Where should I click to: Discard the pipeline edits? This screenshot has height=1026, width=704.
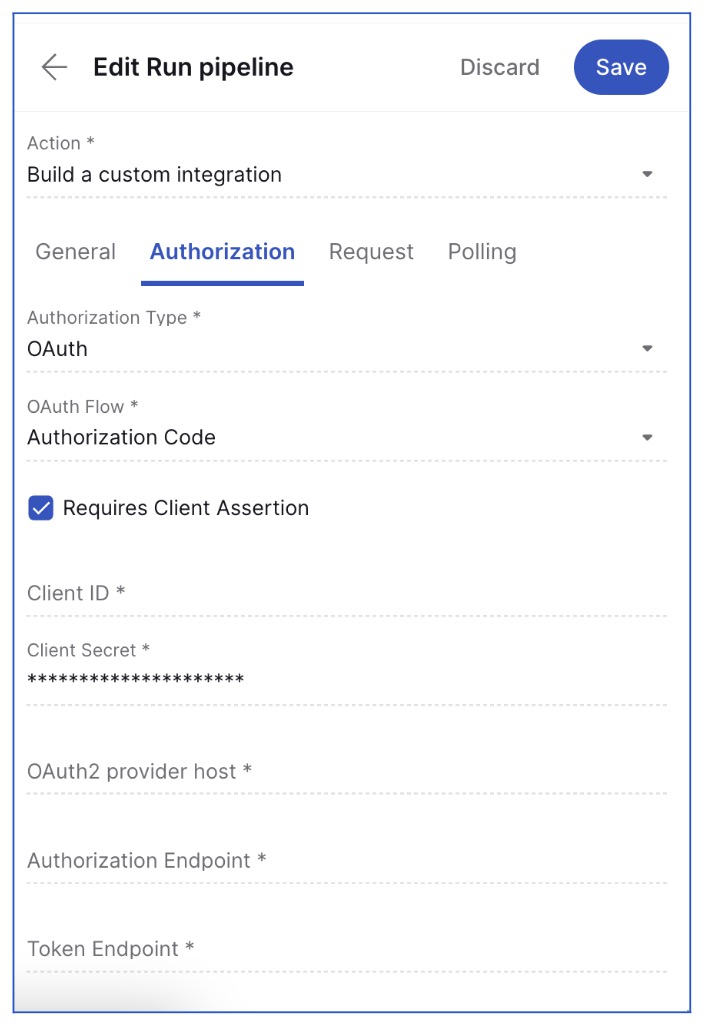click(x=500, y=67)
